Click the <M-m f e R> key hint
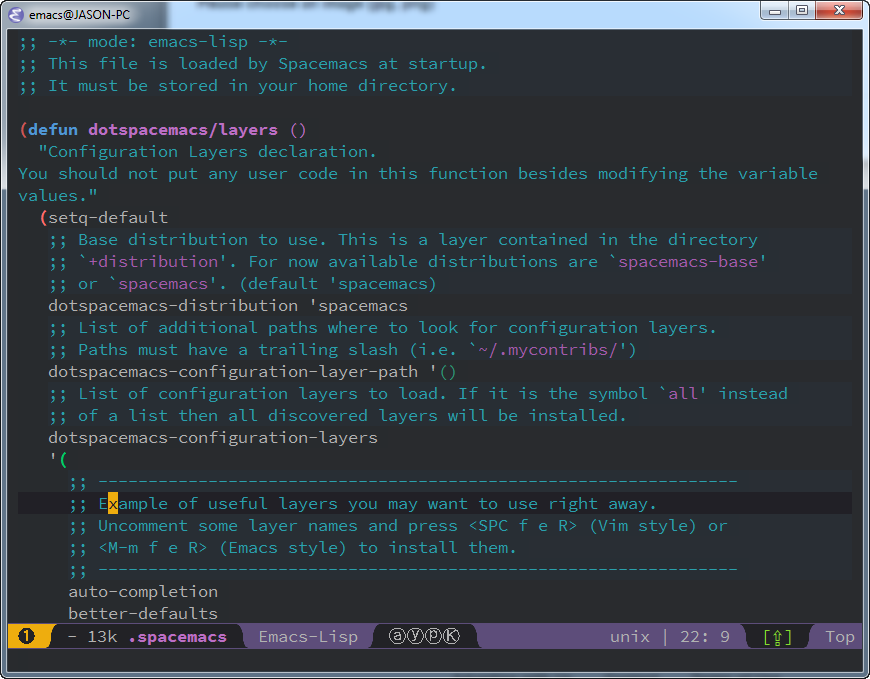Viewport: 870px width, 679px height. click(x=153, y=548)
